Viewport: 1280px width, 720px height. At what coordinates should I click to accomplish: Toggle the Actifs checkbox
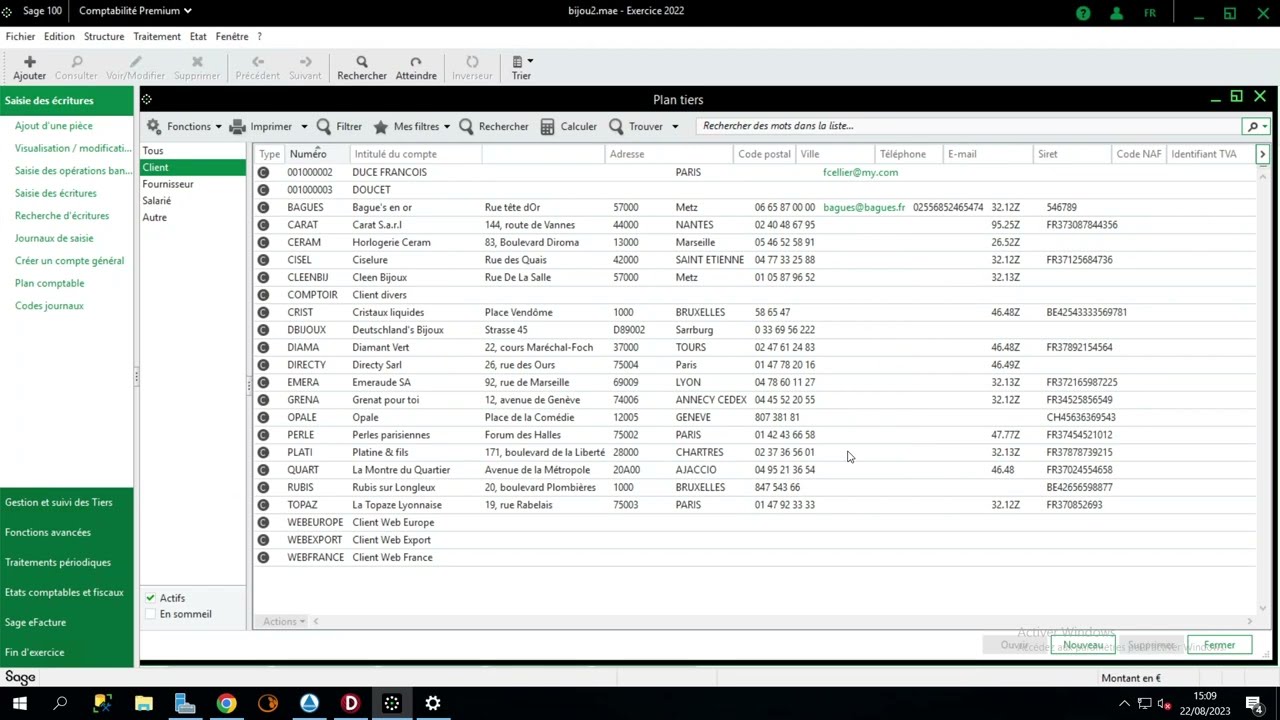click(150, 598)
